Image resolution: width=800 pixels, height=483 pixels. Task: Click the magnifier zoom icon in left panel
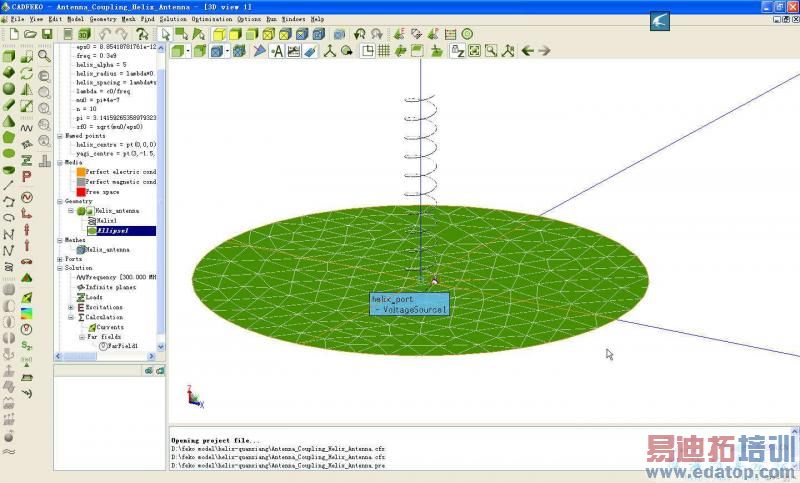tap(45, 56)
